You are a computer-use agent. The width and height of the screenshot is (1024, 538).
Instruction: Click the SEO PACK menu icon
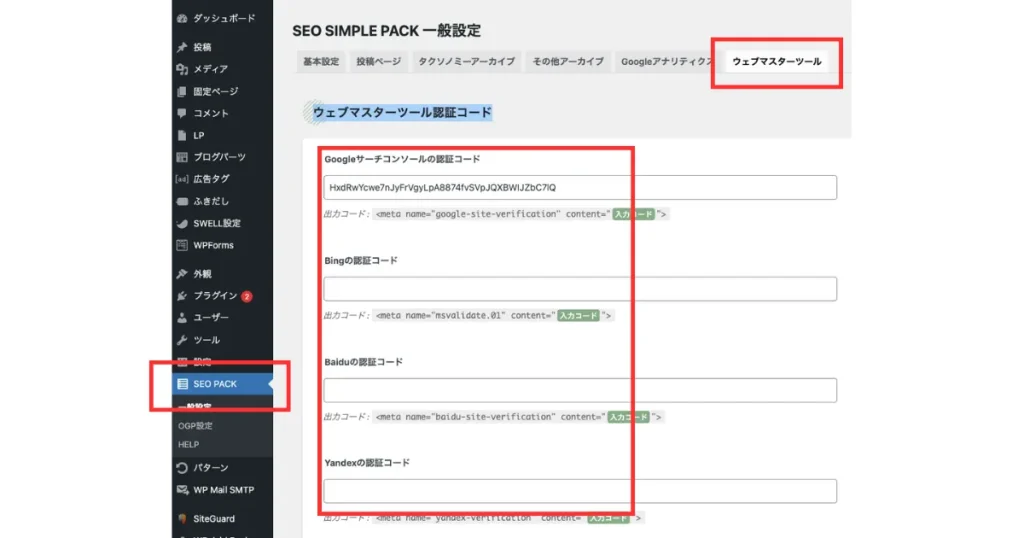coord(182,384)
